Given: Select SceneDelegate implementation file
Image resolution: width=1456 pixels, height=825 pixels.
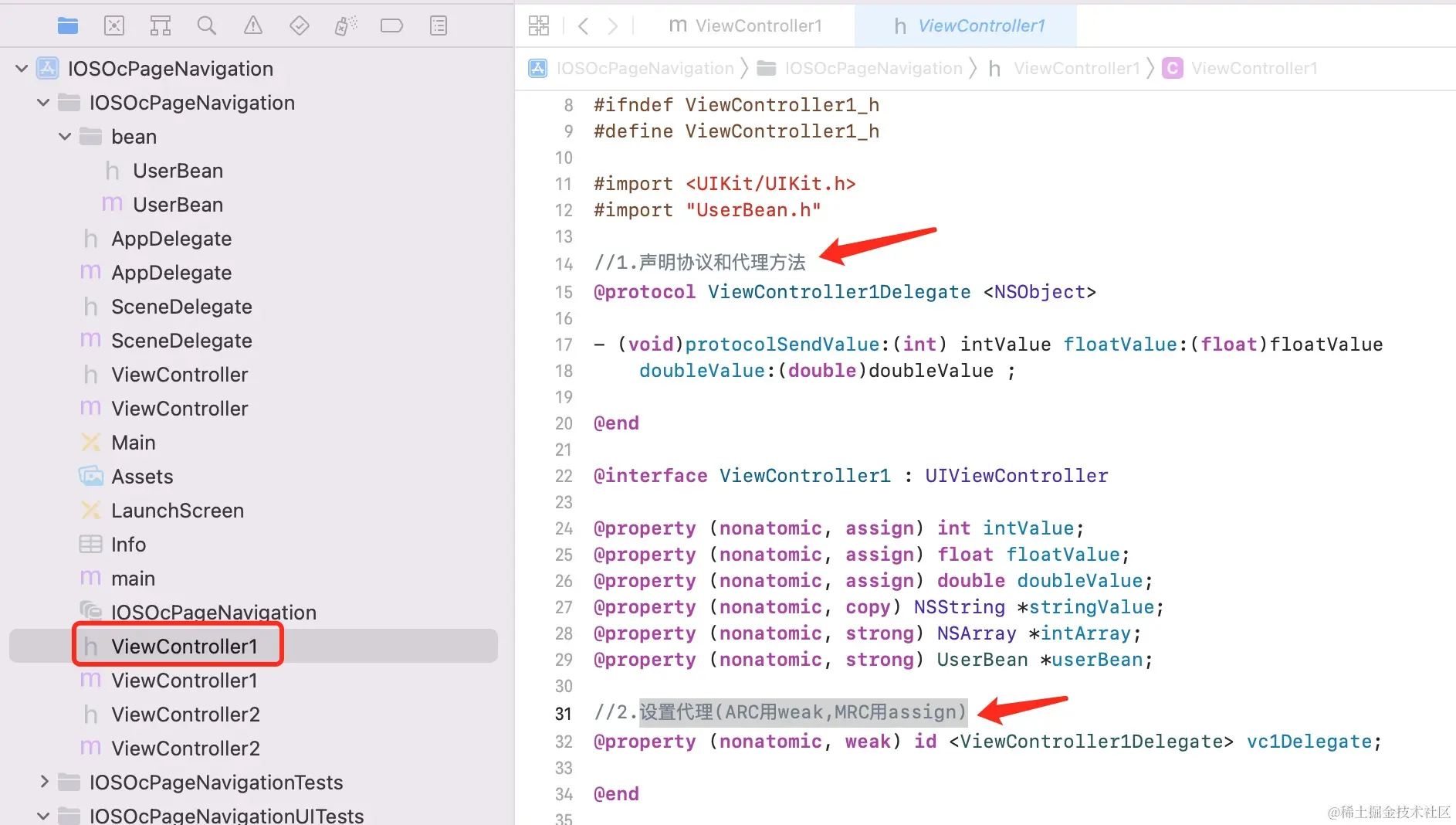Looking at the screenshot, I should tap(181, 341).
